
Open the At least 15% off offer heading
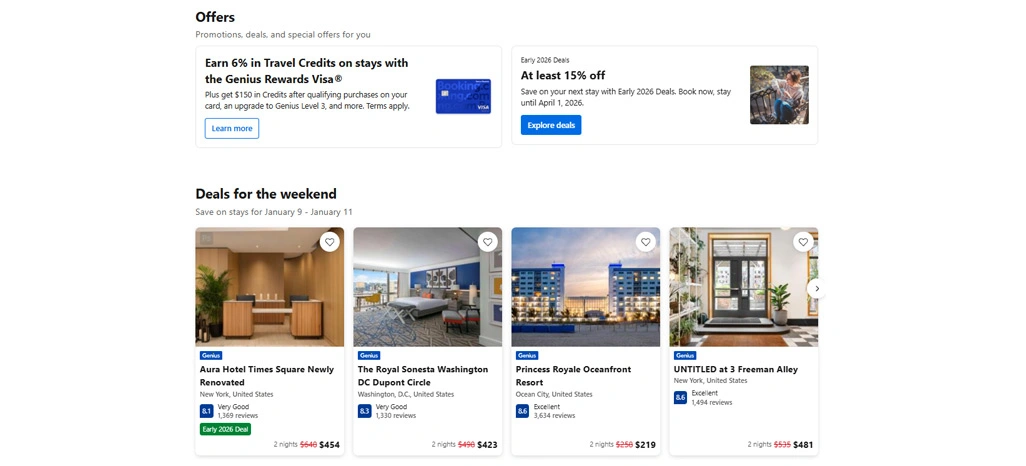coord(563,75)
